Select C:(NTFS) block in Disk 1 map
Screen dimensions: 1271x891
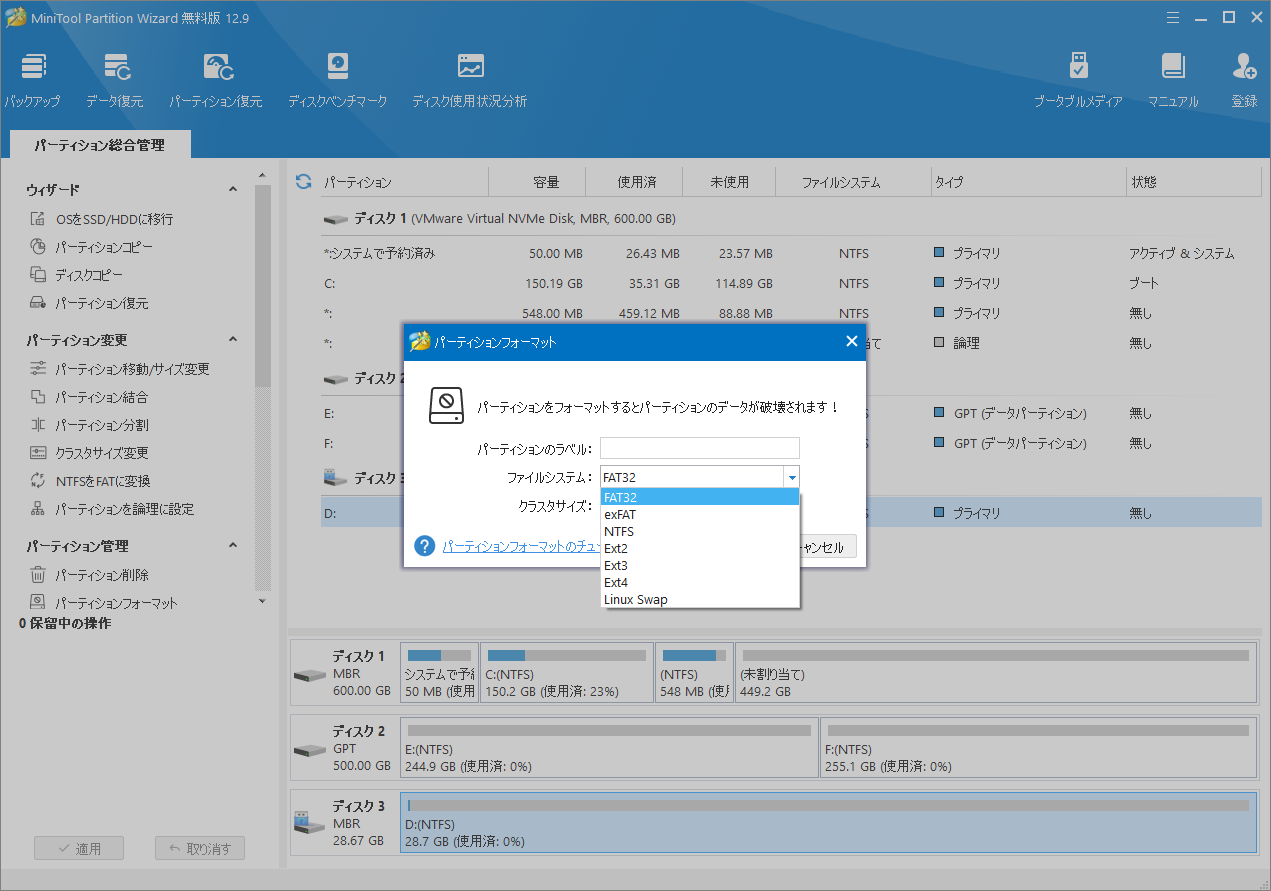(x=567, y=673)
